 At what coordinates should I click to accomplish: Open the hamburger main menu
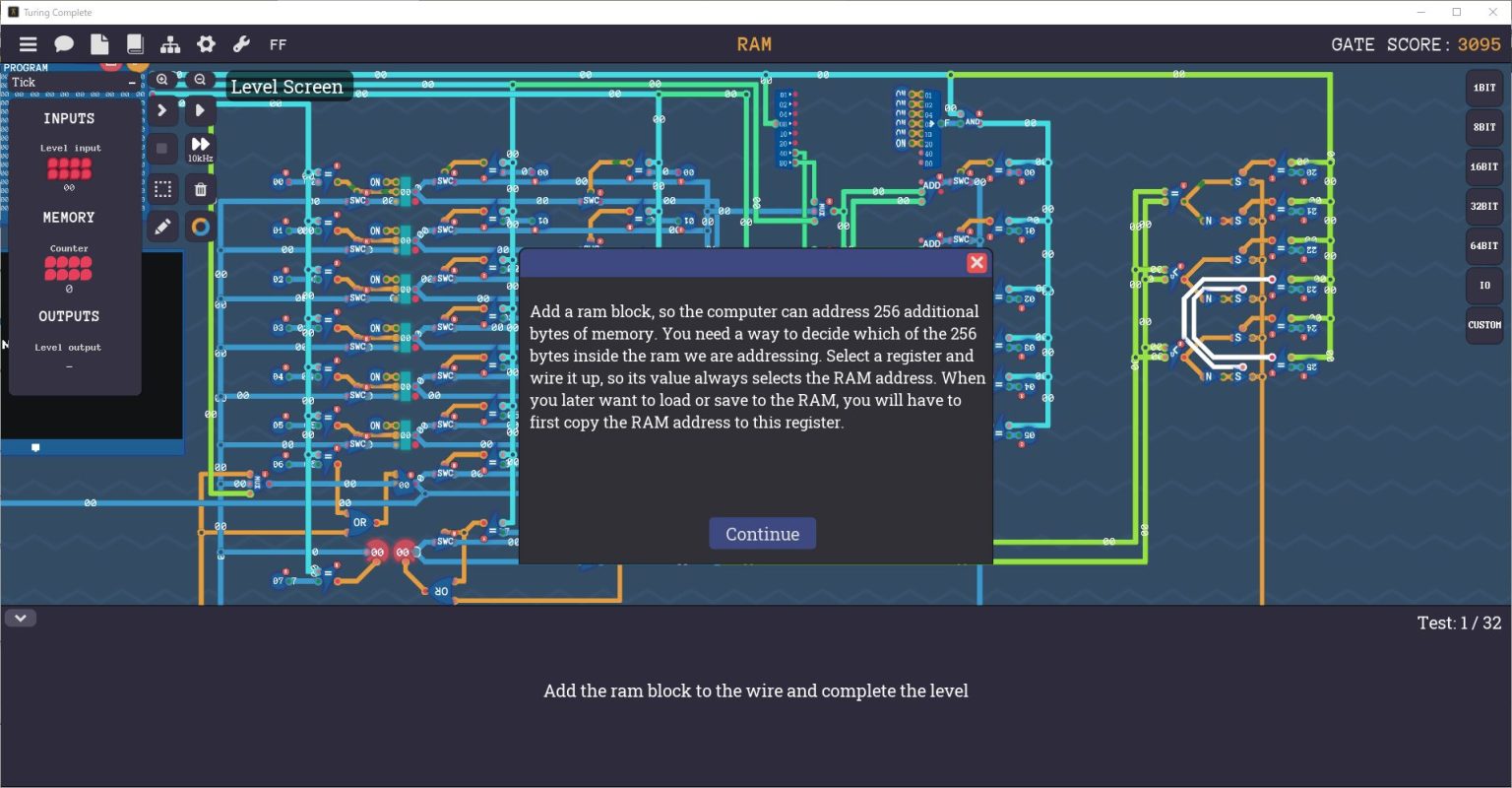28,44
